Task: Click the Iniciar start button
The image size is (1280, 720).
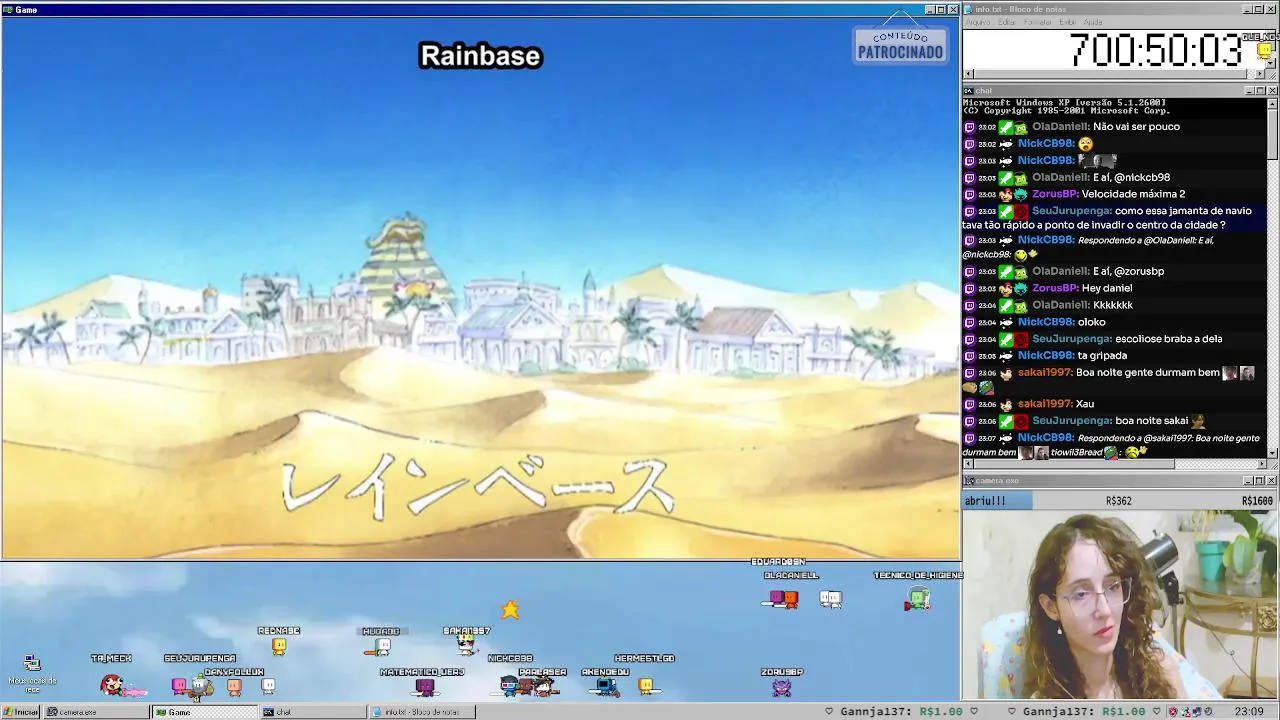Action: (x=20, y=712)
